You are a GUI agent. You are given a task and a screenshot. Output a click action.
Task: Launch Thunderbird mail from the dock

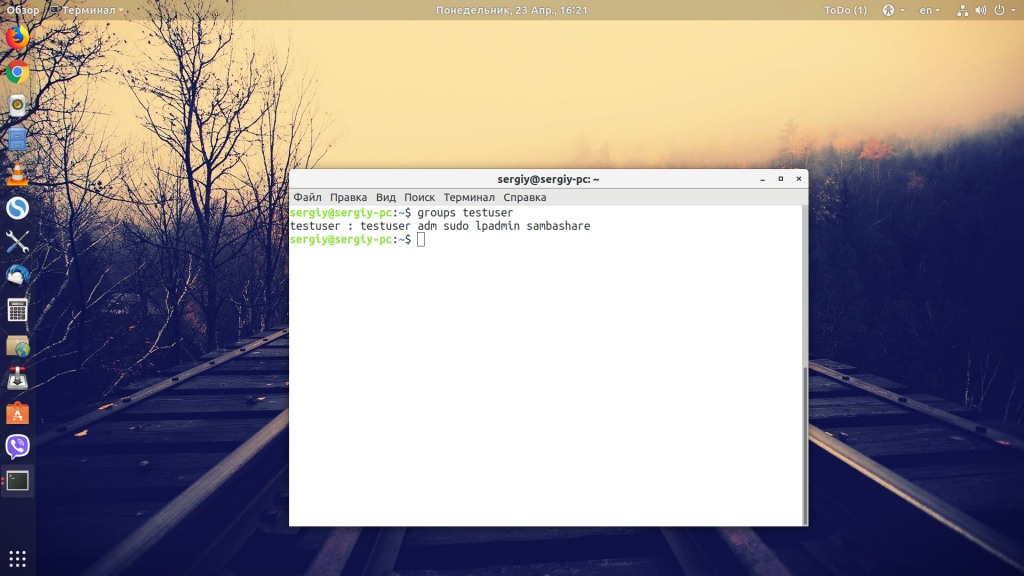pos(18,276)
